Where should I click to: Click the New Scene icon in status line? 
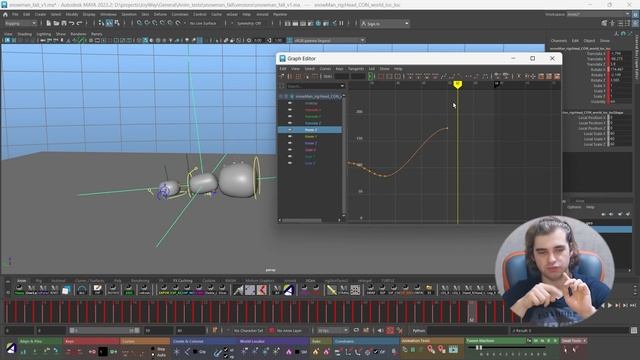coord(49,23)
